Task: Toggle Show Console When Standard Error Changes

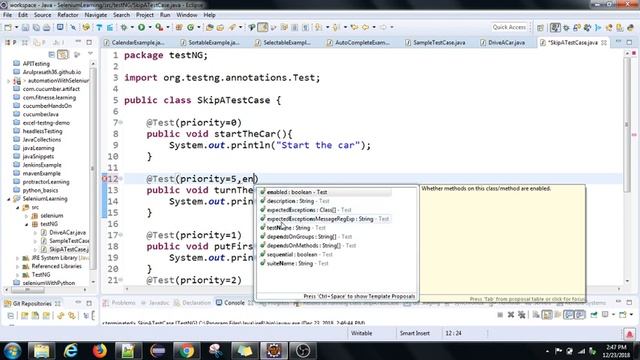Action: pos(580,315)
